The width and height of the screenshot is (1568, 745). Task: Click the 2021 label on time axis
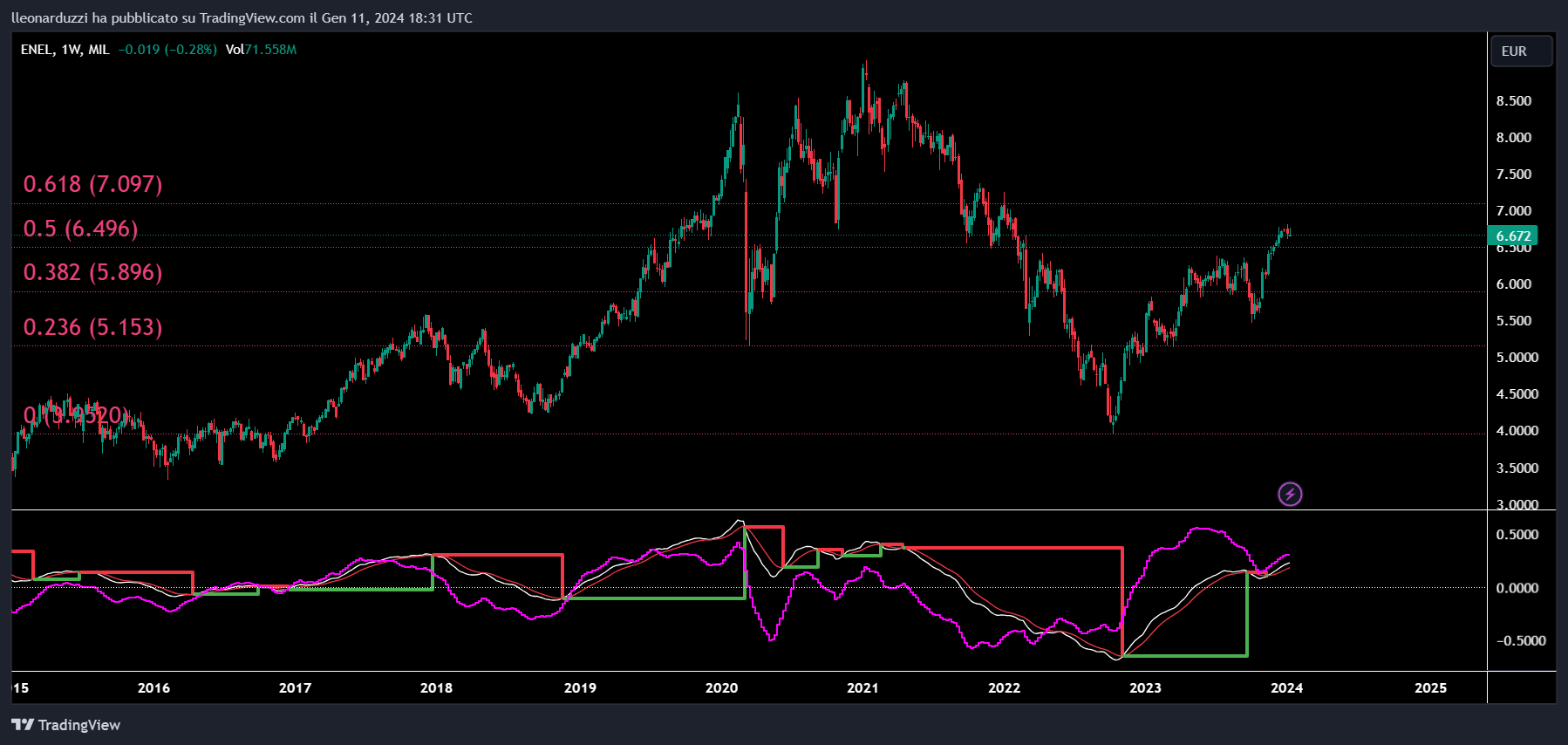[x=863, y=688]
